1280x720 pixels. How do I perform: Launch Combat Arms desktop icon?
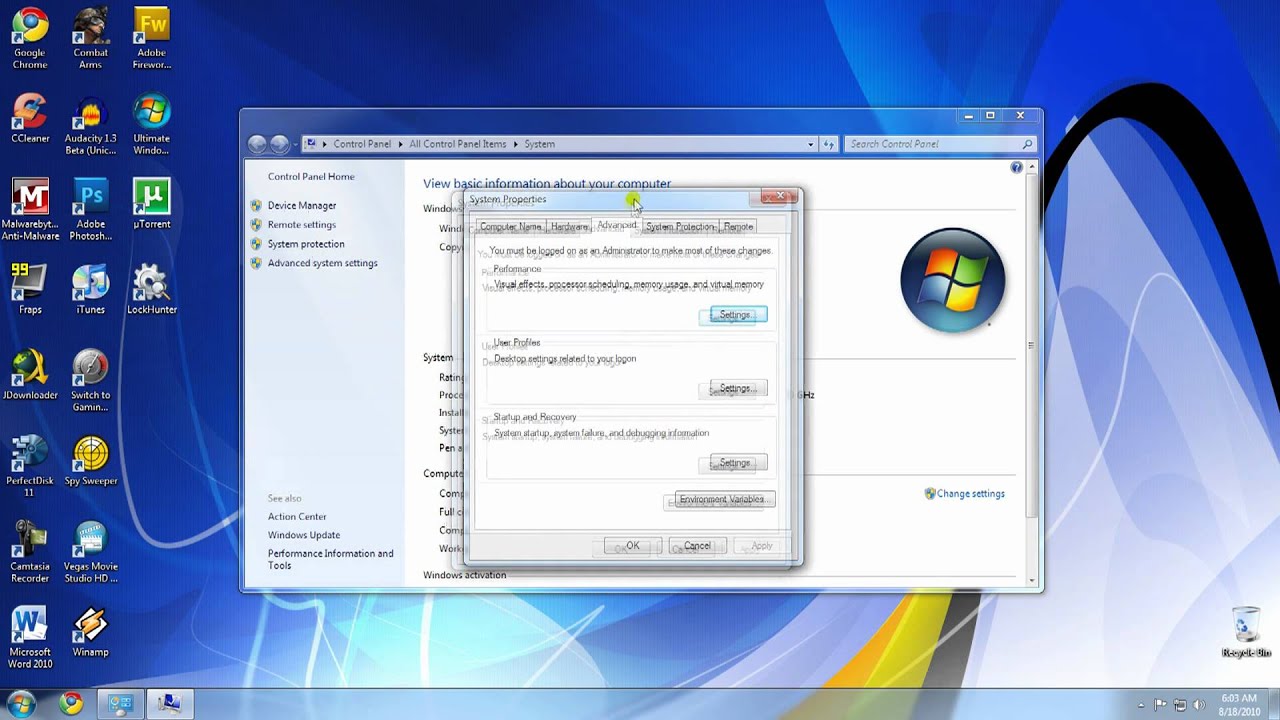[x=90, y=38]
